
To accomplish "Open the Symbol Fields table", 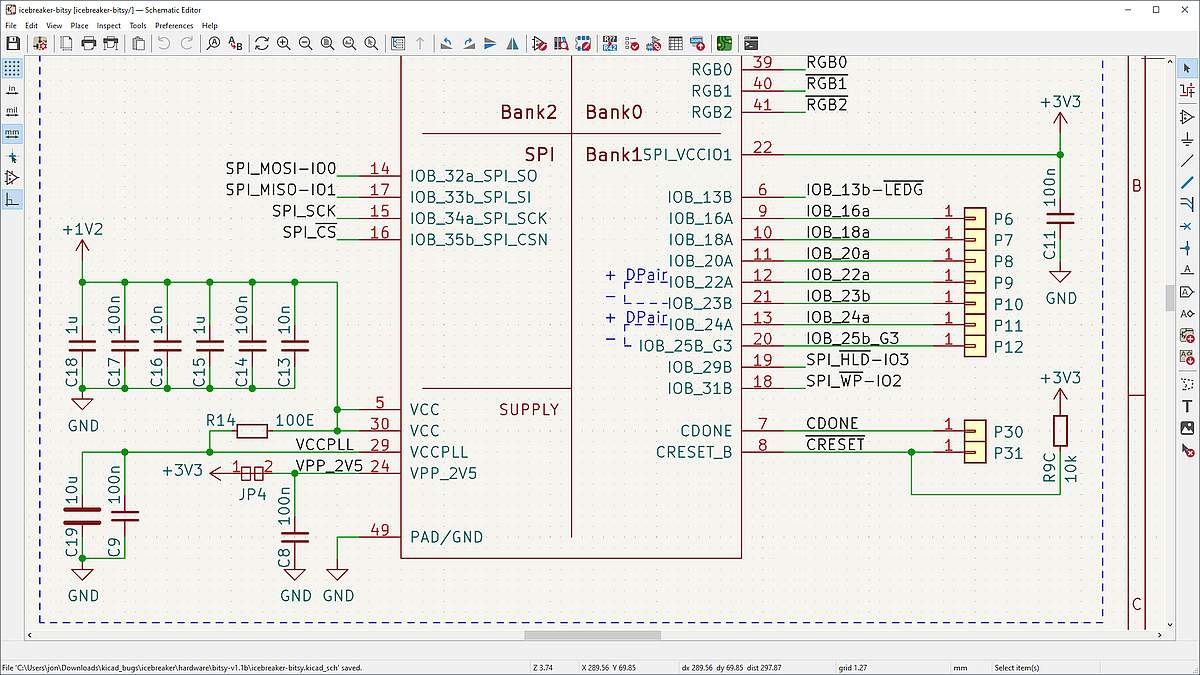I will click(676, 44).
